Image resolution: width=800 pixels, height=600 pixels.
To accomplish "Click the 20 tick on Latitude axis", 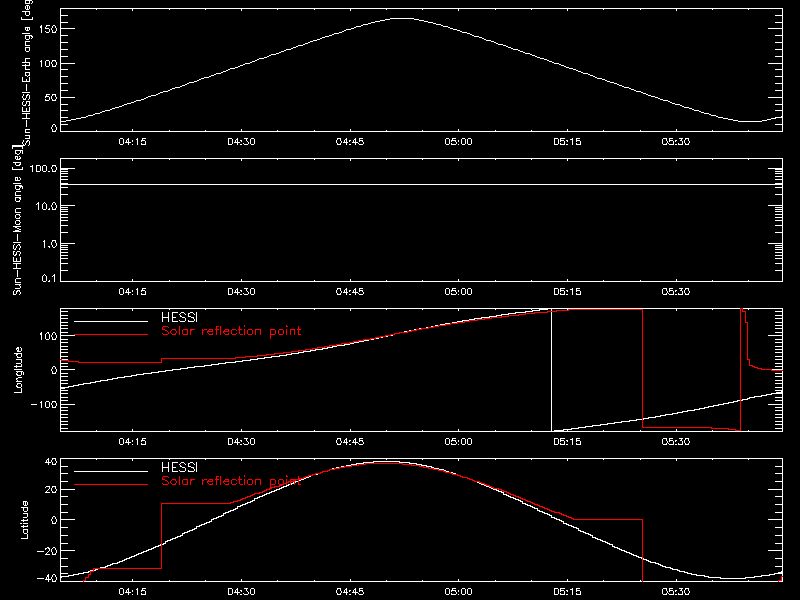I will click(51, 490).
